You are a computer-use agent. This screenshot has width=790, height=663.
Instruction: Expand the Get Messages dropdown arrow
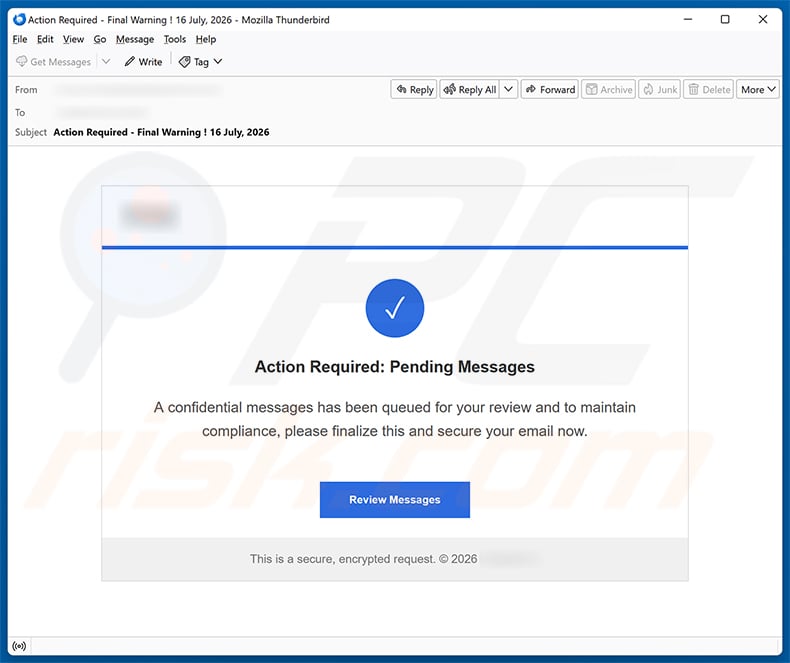click(x=106, y=61)
